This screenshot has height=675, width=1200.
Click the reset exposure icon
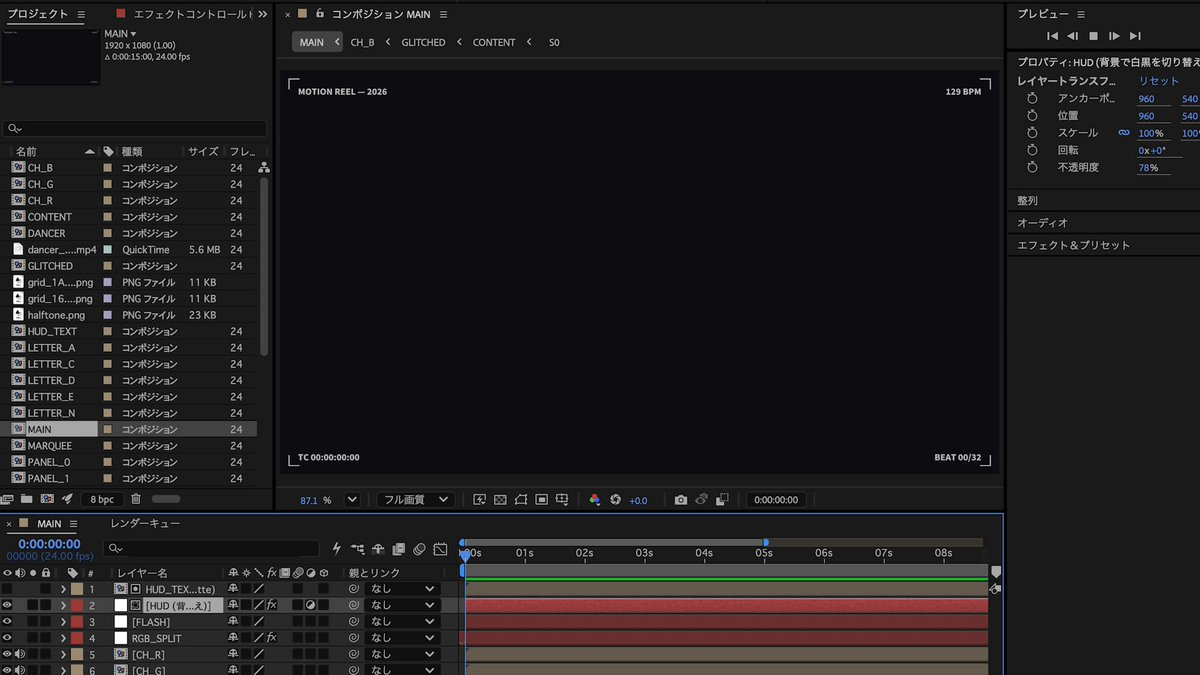[x=616, y=500]
